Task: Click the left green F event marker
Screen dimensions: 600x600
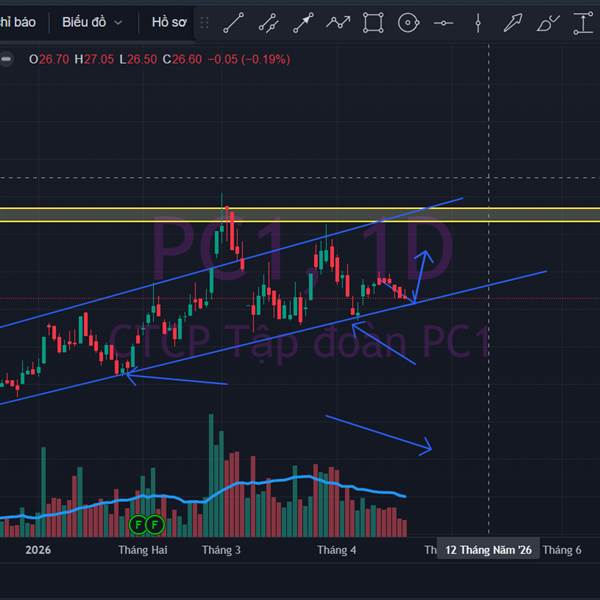Action: [x=138, y=524]
